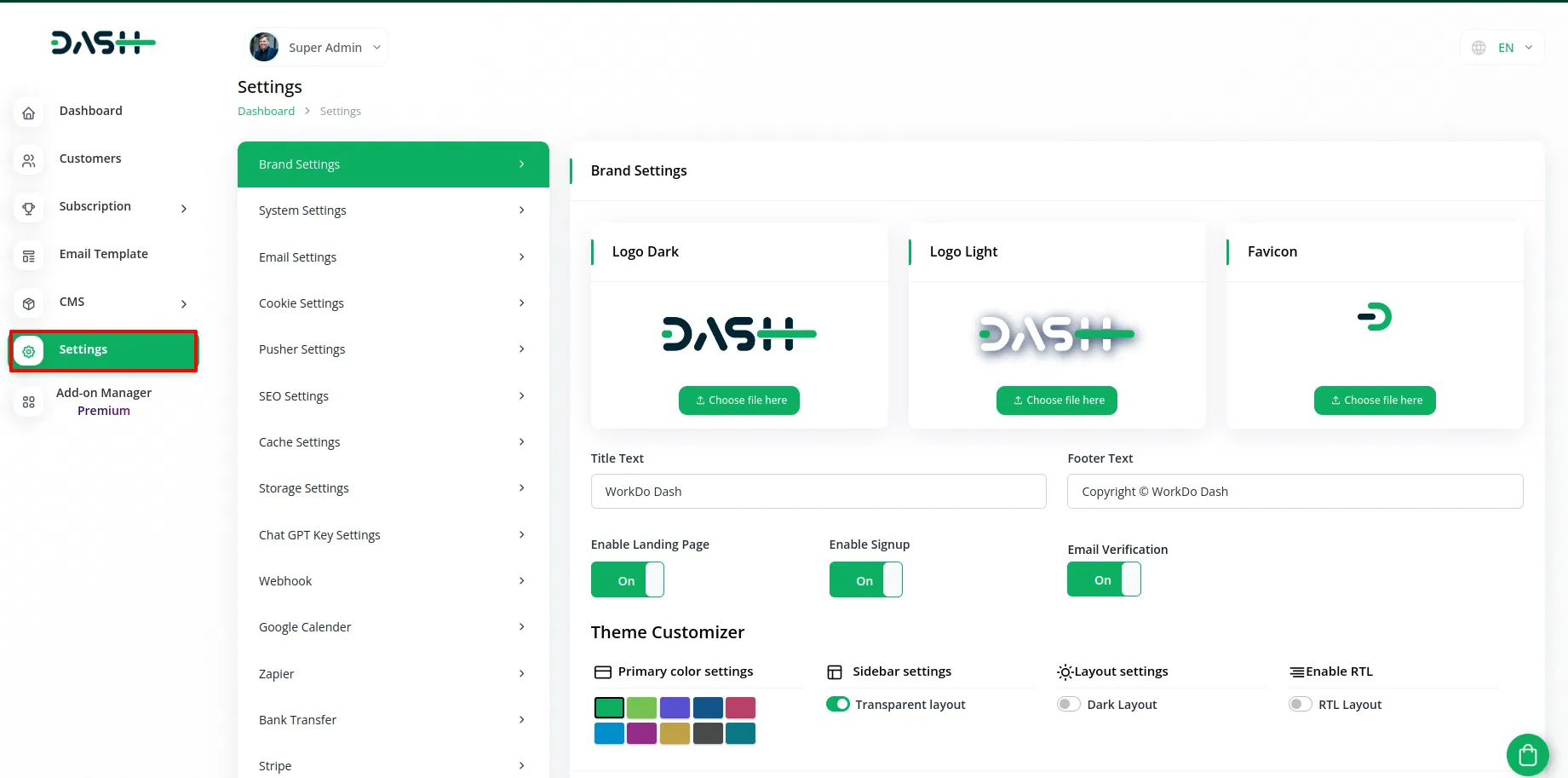Click the Primary color settings card icon
This screenshot has width=1568, height=778.
pos(603,672)
